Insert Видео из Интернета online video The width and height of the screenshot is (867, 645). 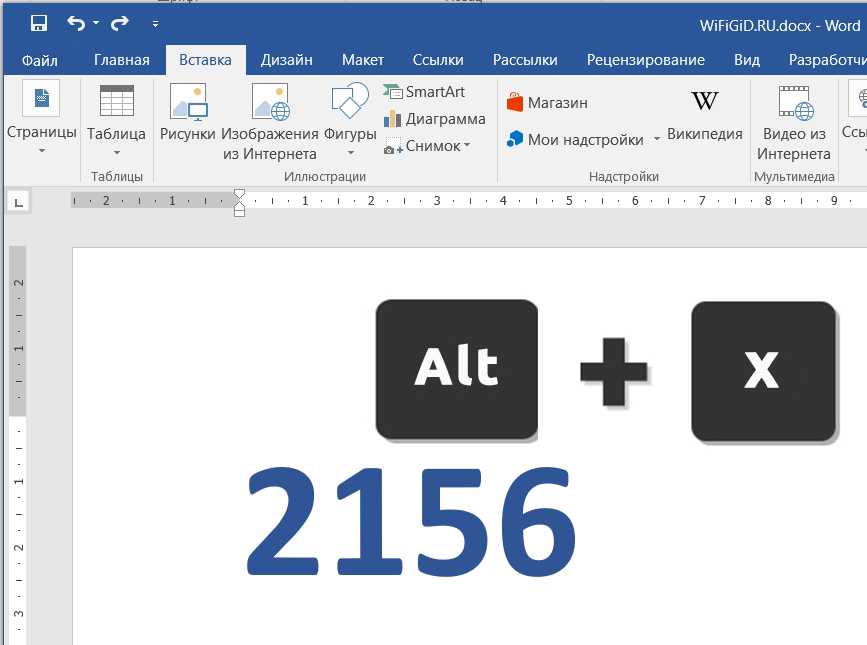[x=794, y=103]
